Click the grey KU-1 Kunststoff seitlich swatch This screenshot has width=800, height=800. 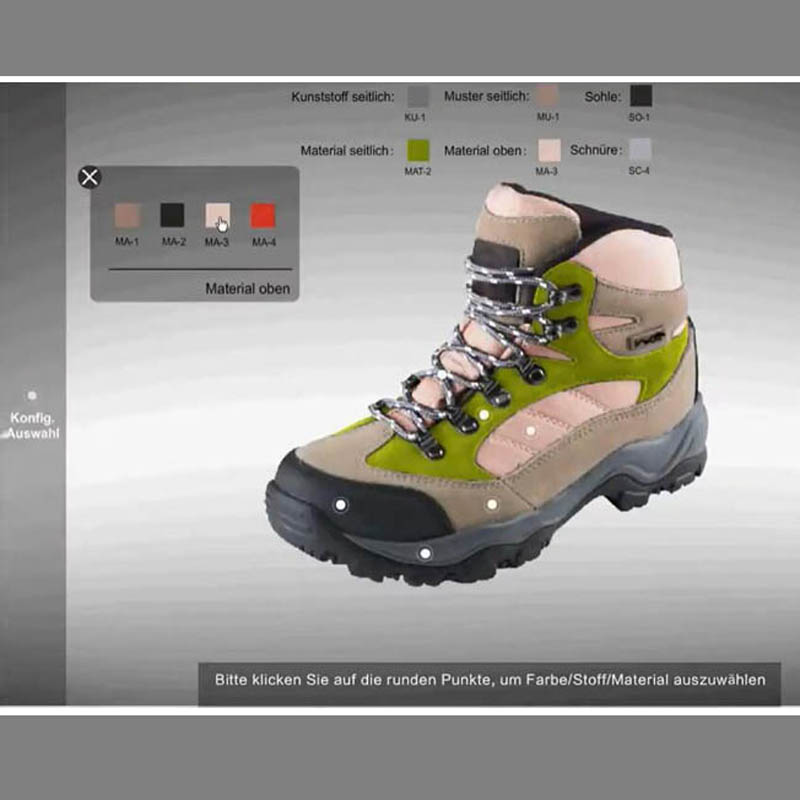[x=418, y=97]
